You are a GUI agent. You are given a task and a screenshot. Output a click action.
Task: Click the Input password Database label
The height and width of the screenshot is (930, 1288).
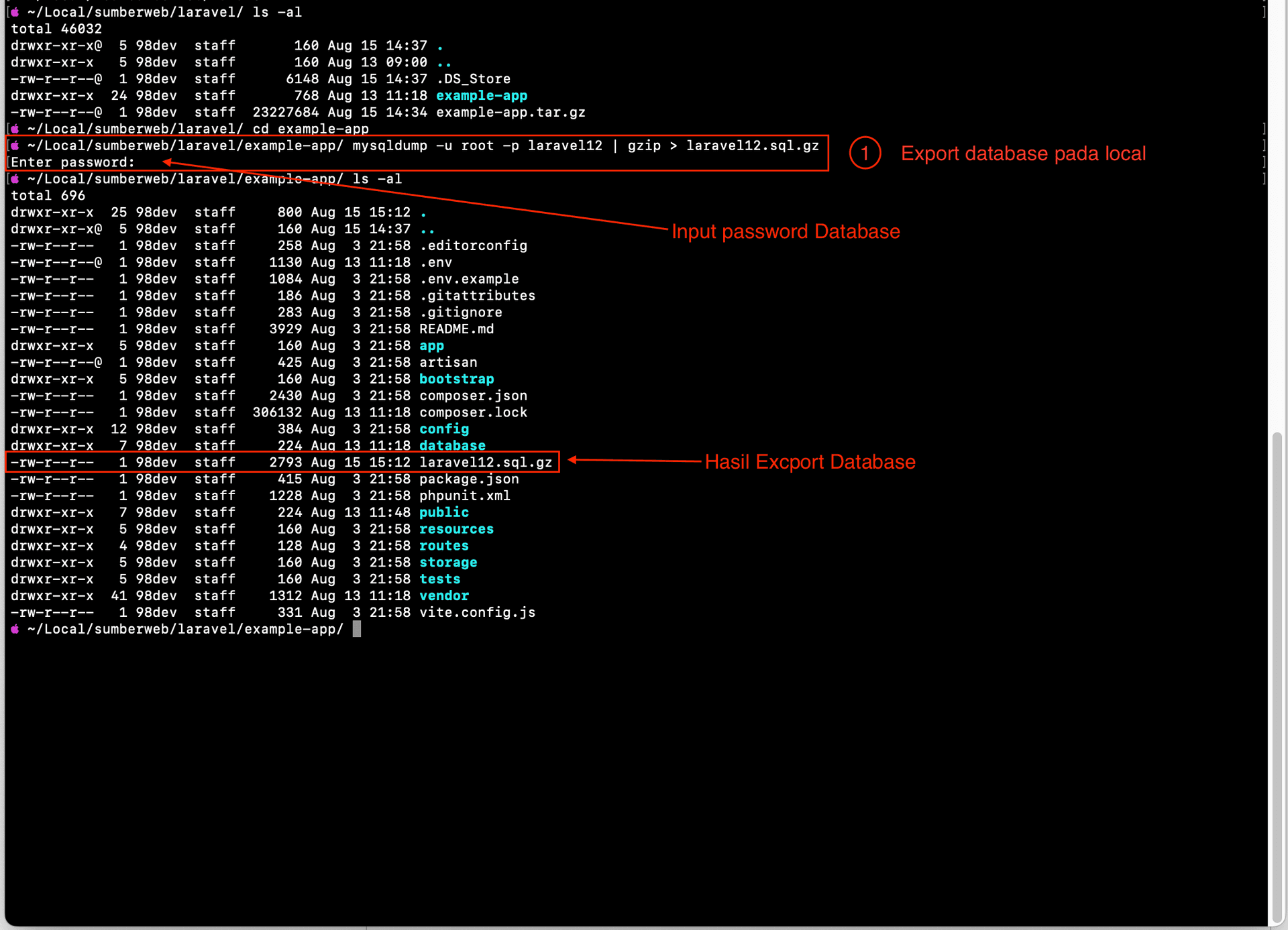786,231
